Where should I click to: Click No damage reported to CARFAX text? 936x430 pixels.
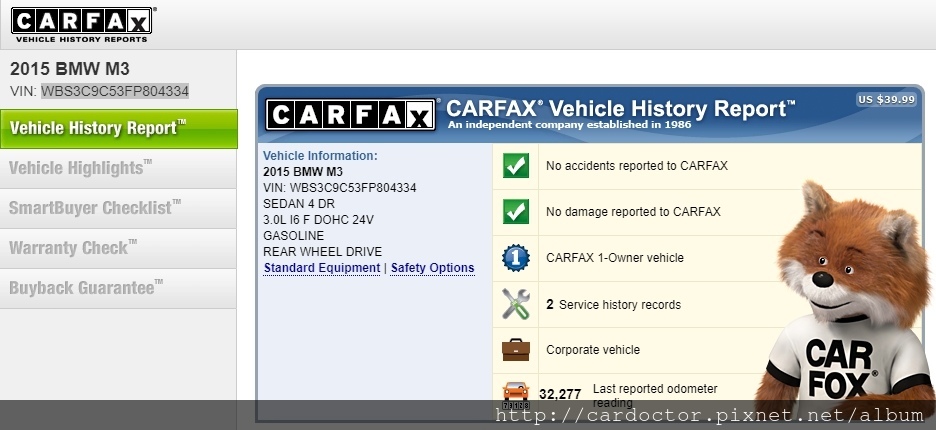point(633,212)
